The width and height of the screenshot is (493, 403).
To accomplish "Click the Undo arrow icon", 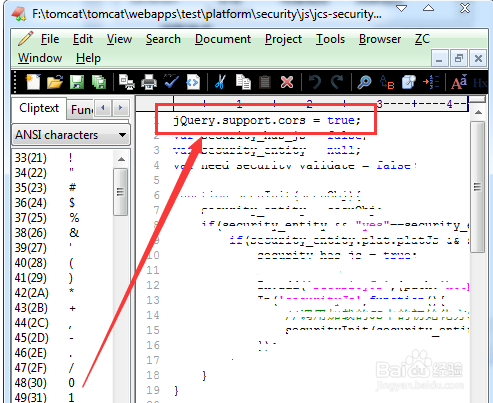I will [x=315, y=82].
